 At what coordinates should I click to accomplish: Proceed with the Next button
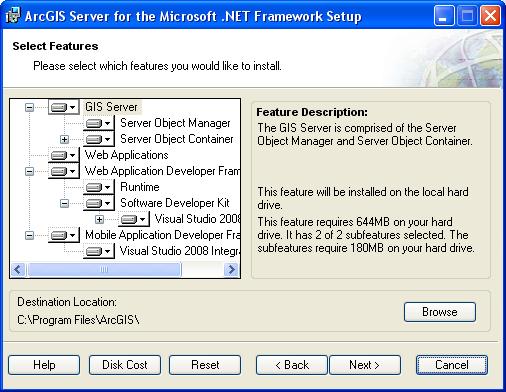point(365,365)
